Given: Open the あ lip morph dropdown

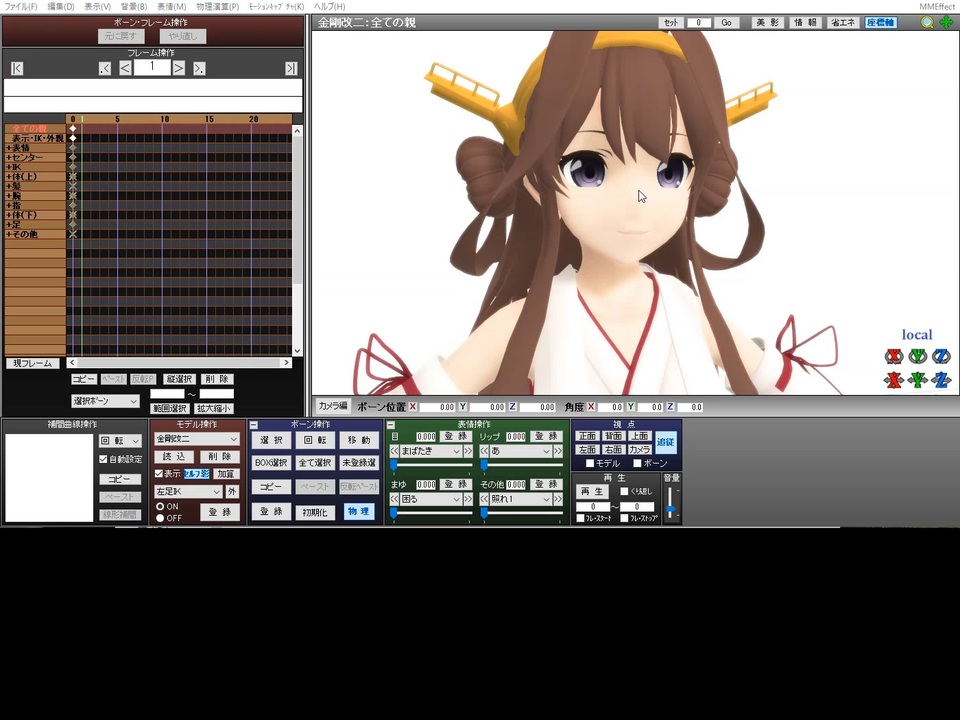Looking at the screenshot, I should point(521,451).
